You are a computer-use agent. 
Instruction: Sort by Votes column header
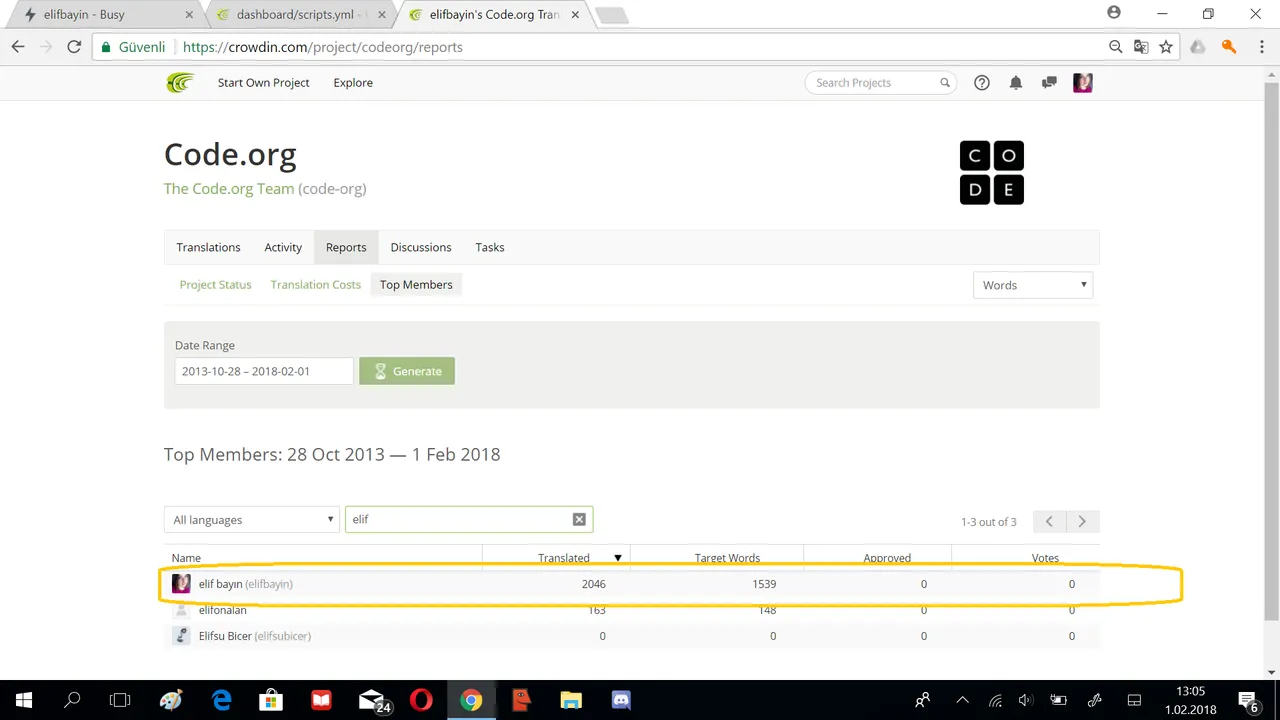(x=1045, y=558)
